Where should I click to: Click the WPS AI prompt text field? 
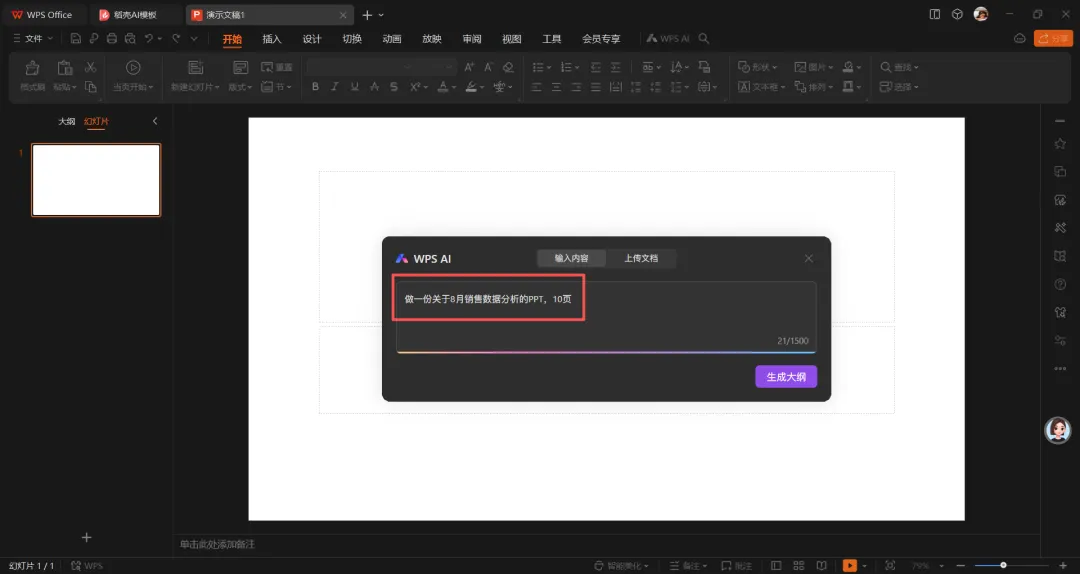tap(606, 317)
